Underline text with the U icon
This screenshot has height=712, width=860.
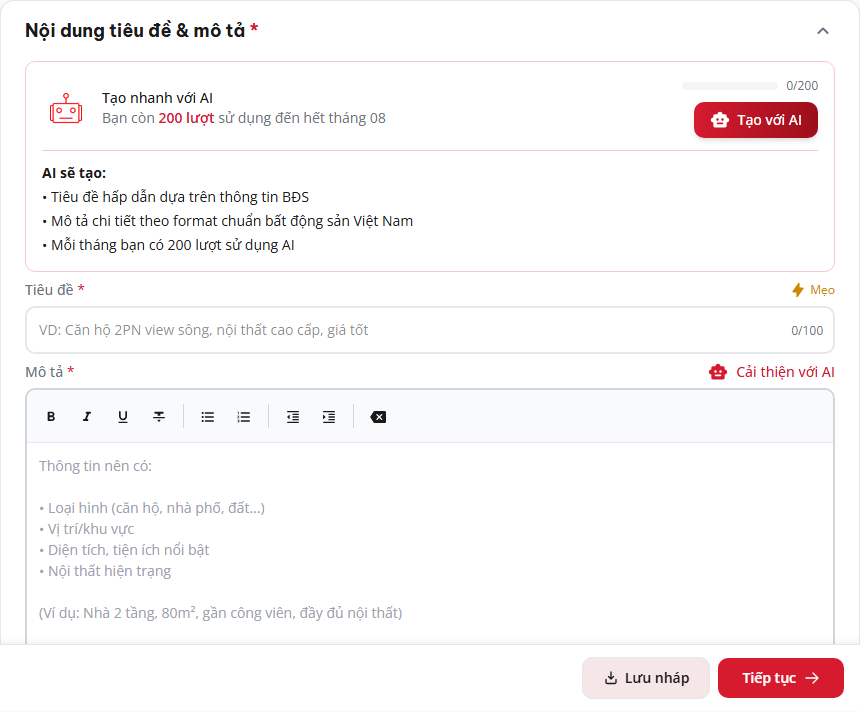(x=123, y=417)
